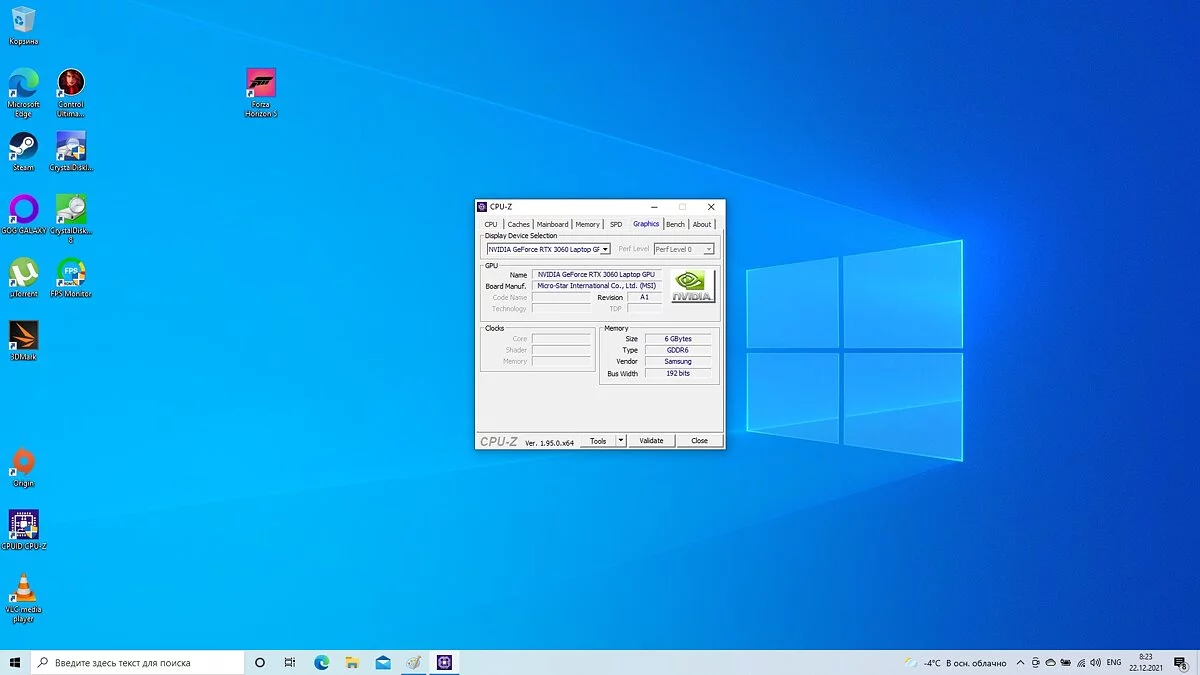Open the Origin desktop icon
The height and width of the screenshot is (675, 1200).
(x=23, y=463)
